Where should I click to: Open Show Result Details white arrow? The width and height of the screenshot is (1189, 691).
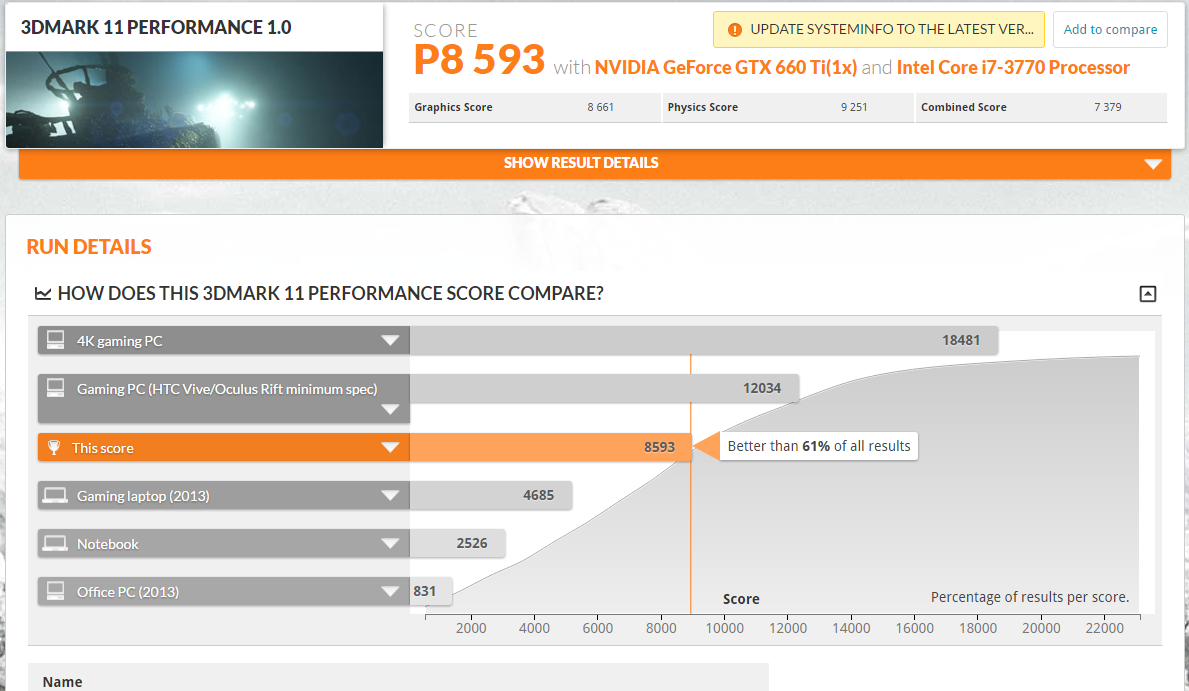[x=1153, y=164]
